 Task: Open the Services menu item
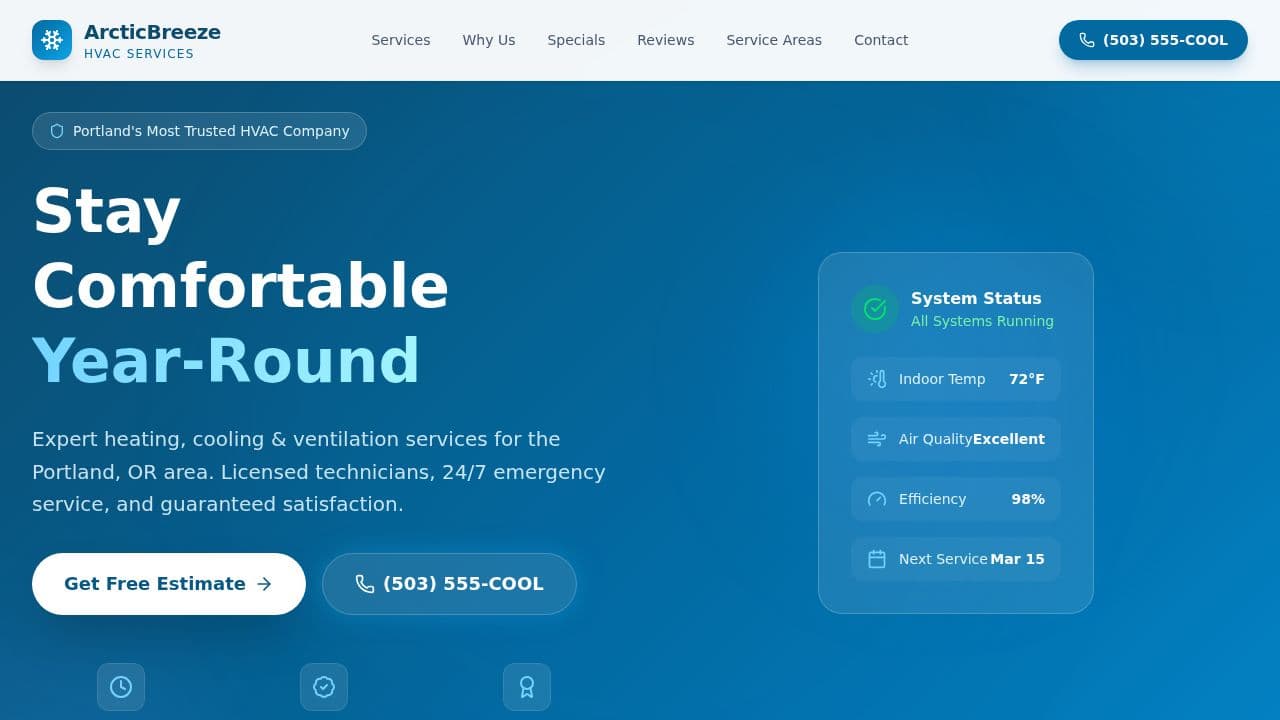[400, 40]
